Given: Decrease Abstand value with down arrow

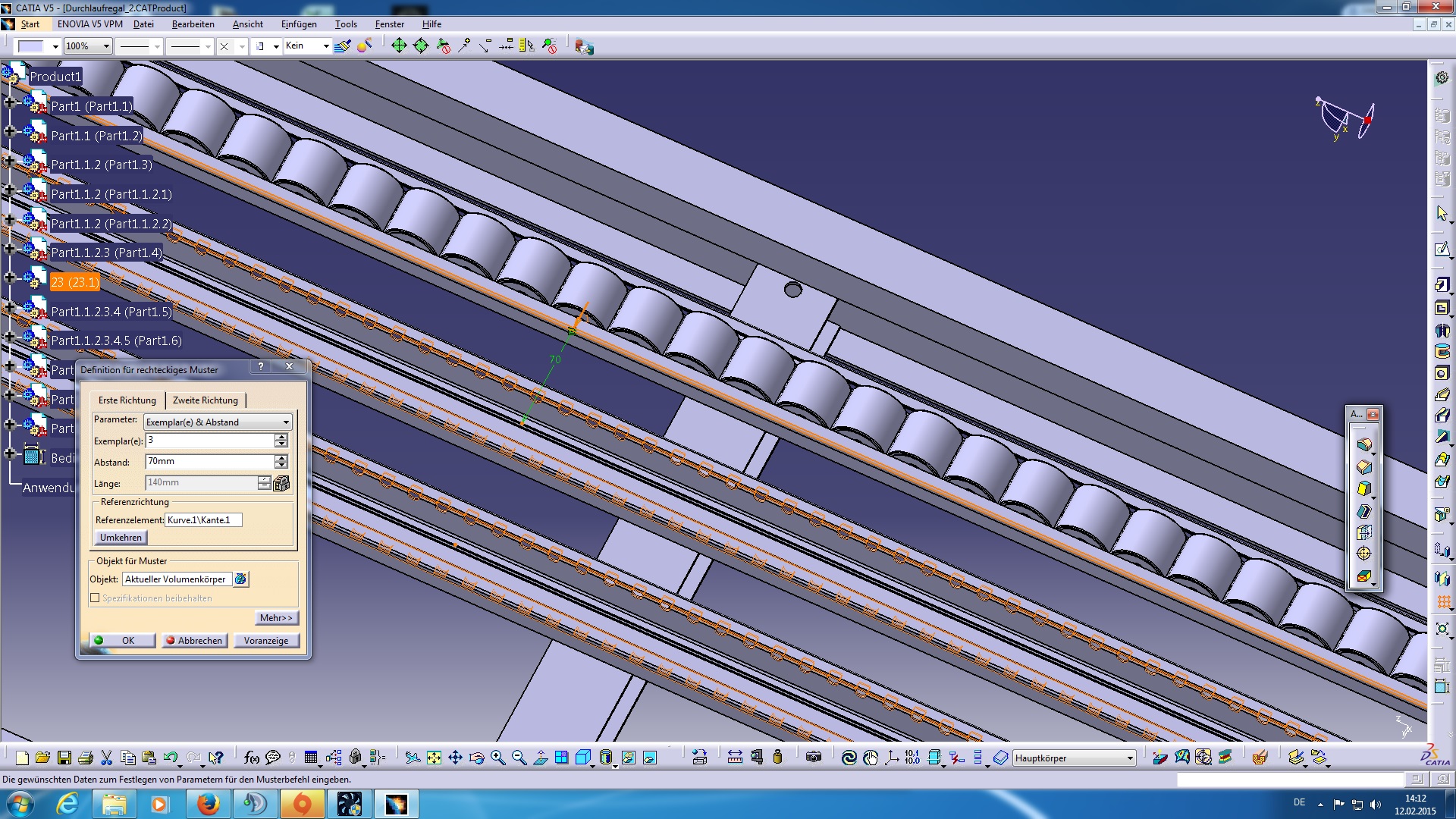Looking at the screenshot, I should [x=281, y=466].
